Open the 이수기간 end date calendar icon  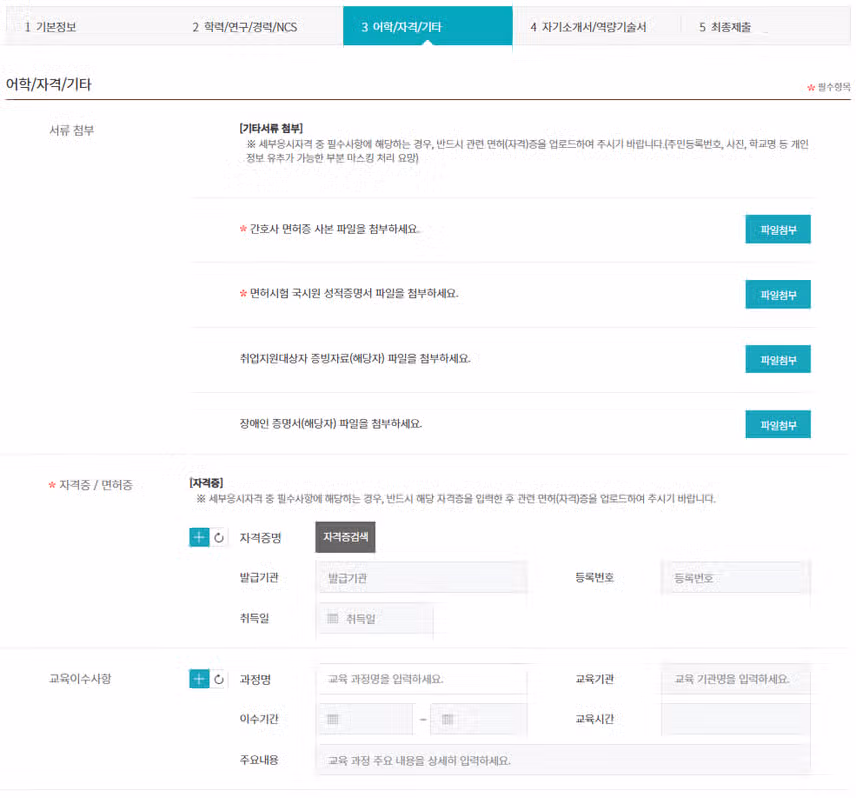(x=448, y=719)
